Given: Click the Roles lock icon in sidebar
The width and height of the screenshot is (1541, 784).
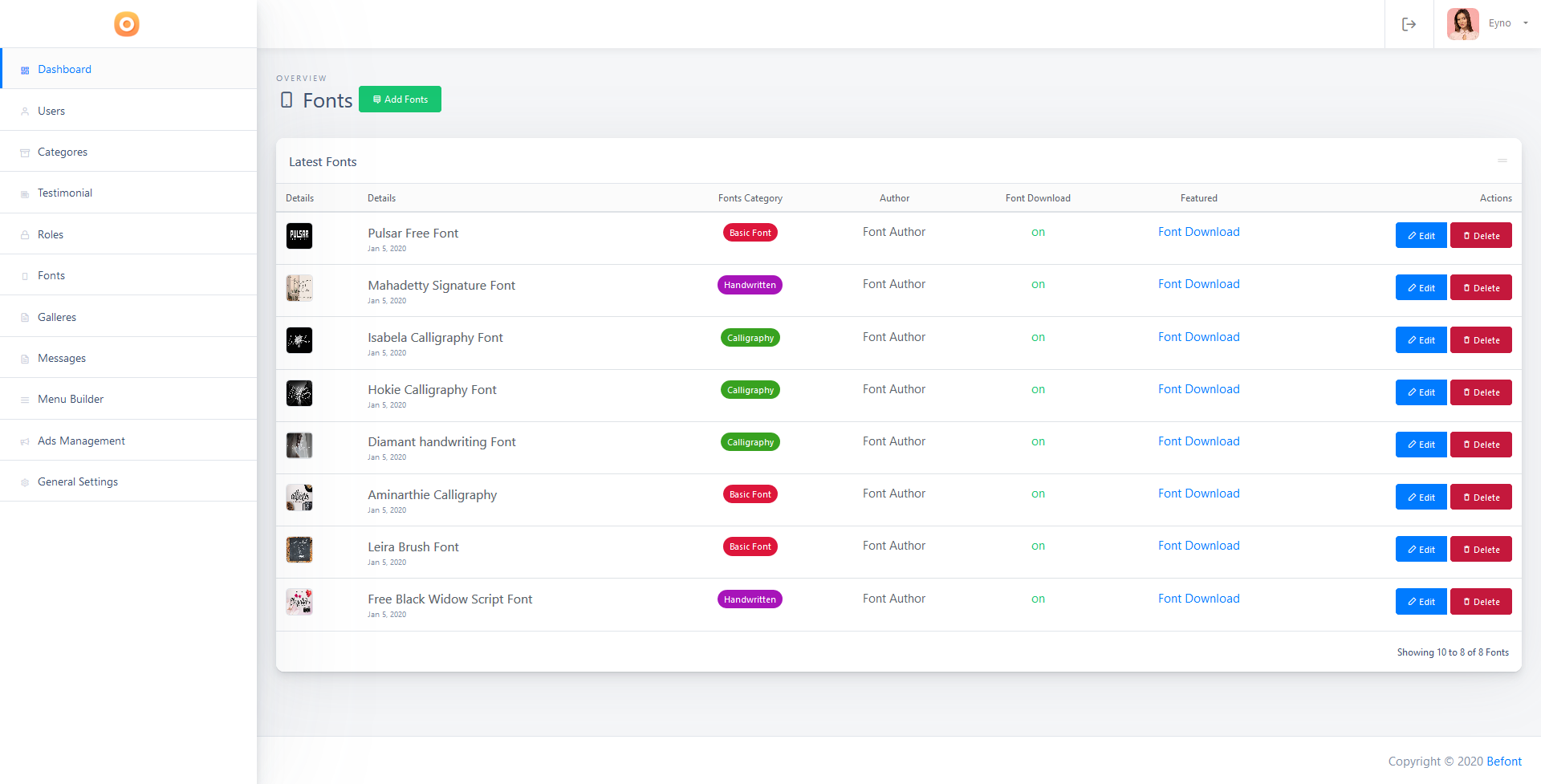Looking at the screenshot, I should click(25, 235).
